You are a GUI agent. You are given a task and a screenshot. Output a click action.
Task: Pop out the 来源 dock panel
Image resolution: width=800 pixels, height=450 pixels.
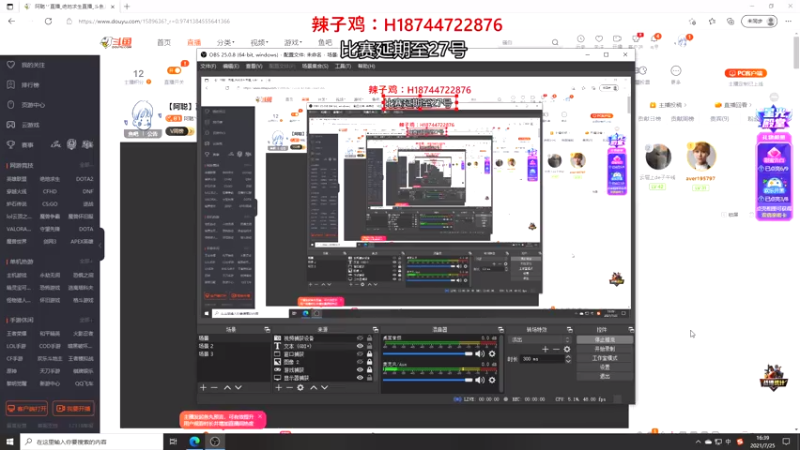click(x=375, y=330)
